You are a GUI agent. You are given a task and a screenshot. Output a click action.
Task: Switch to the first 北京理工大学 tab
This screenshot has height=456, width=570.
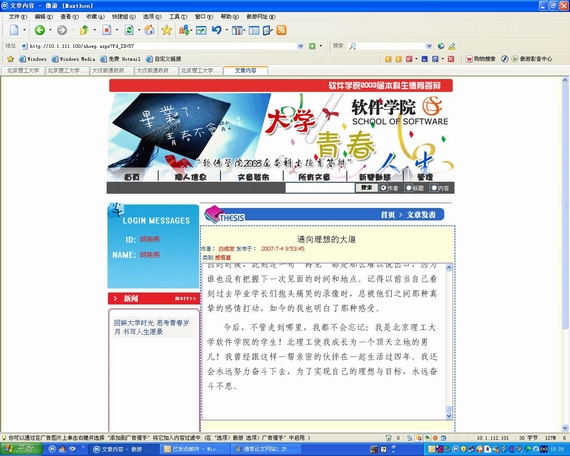(23, 71)
